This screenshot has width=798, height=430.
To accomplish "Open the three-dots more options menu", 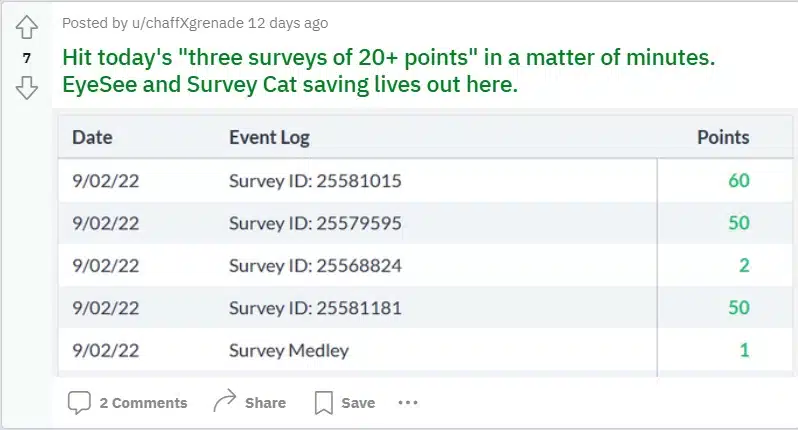I will point(407,402).
